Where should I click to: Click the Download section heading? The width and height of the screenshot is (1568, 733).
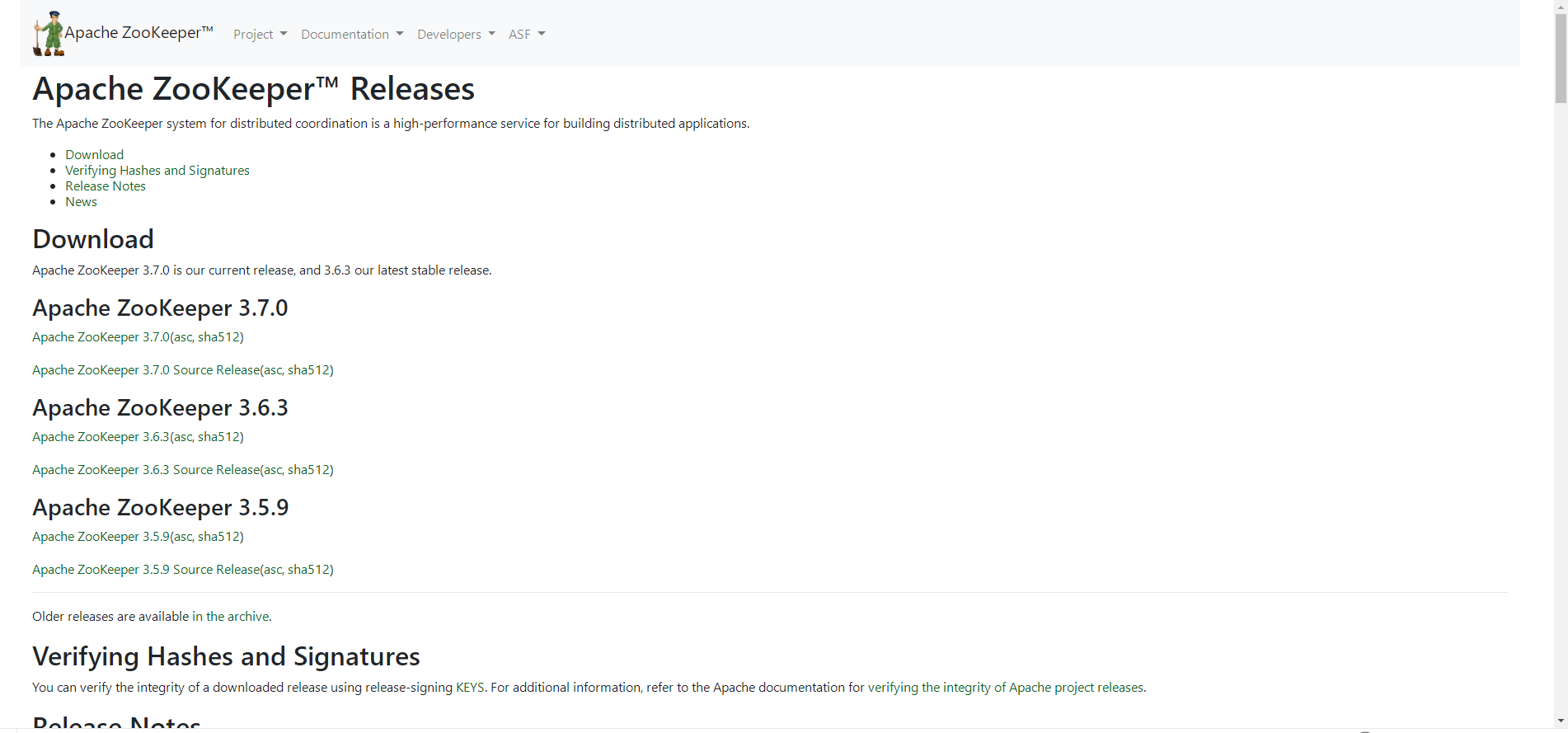pos(93,239)
